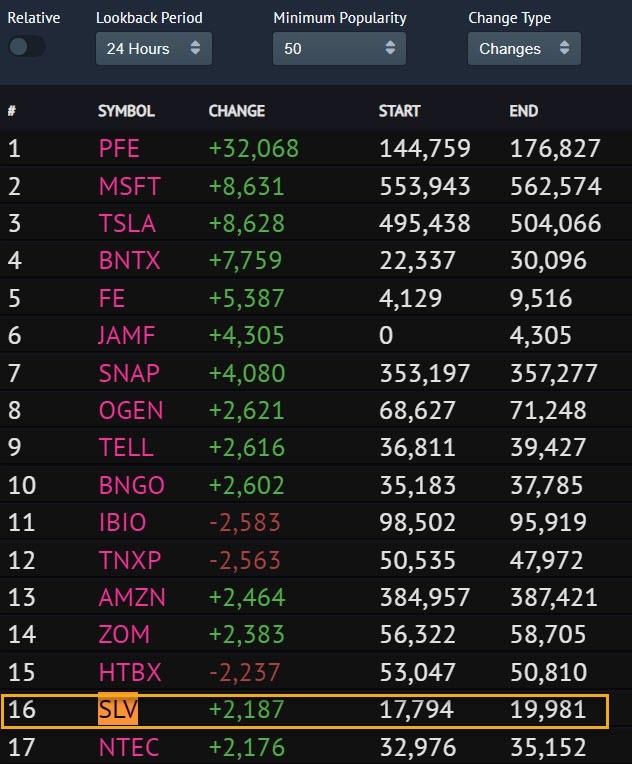Screen dimensions: 632x764
Task: Toggle the Relative switch
Action: [27, 47]
